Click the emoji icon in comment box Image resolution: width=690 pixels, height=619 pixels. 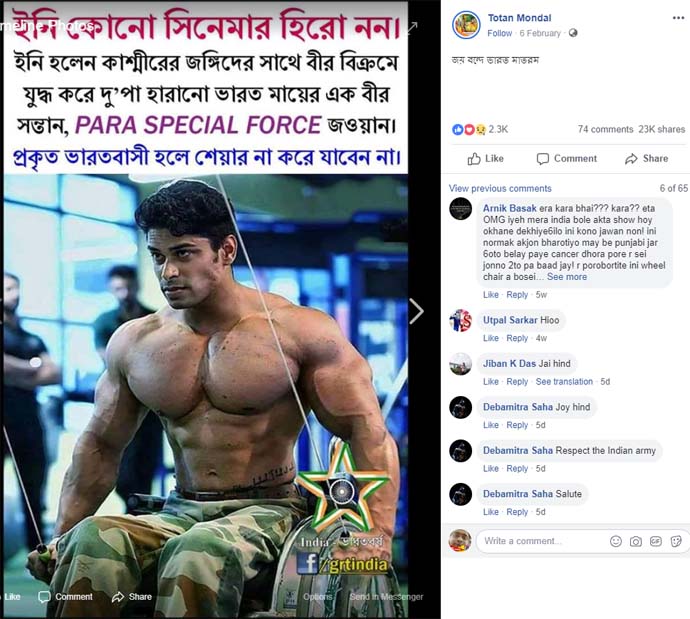pyautogui.click(x=616, y=541)
